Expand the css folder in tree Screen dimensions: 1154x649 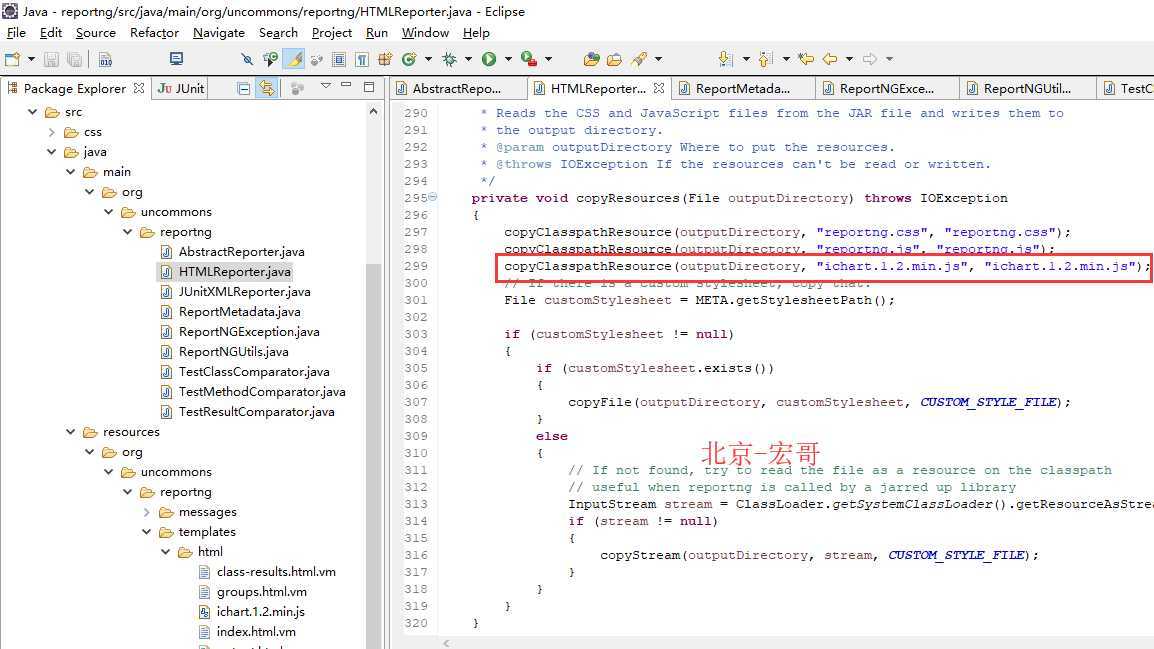pos(52,132)
